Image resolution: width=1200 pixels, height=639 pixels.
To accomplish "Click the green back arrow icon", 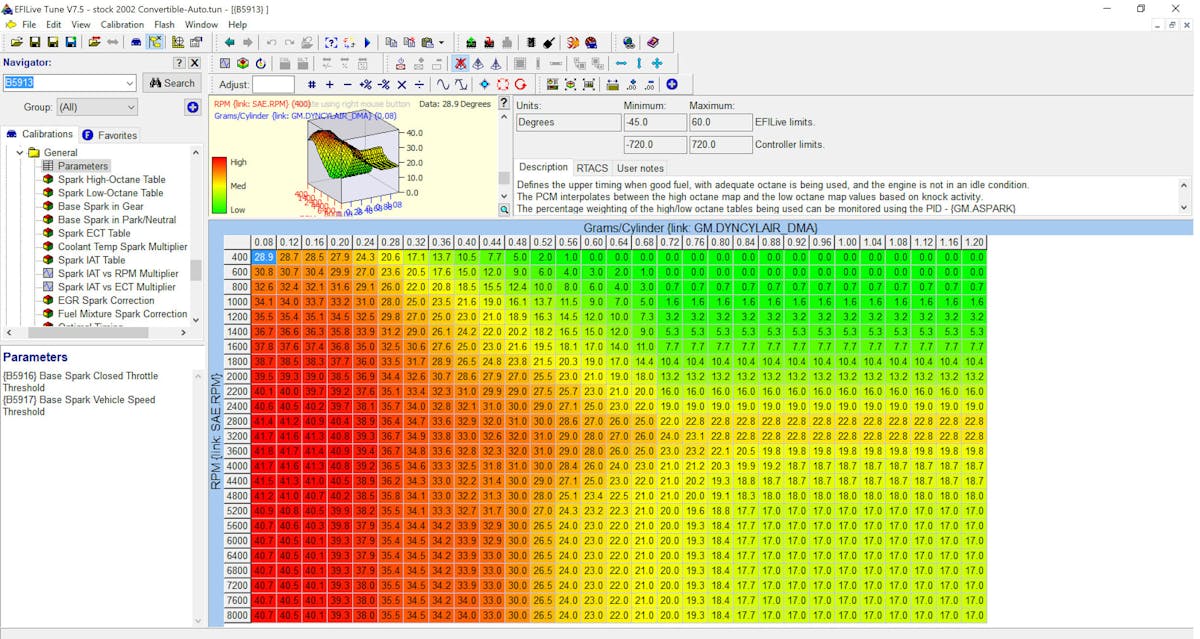I will [230, 42].
